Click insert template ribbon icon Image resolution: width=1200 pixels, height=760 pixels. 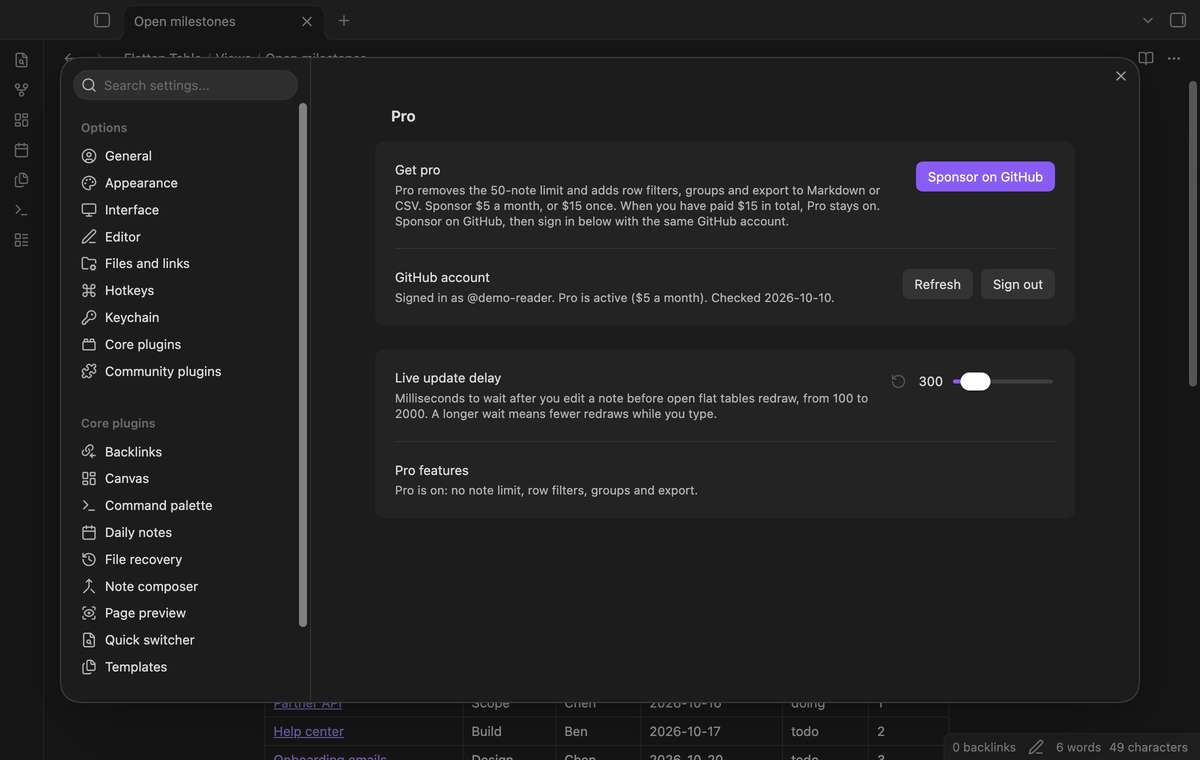(x=21, y=180)
